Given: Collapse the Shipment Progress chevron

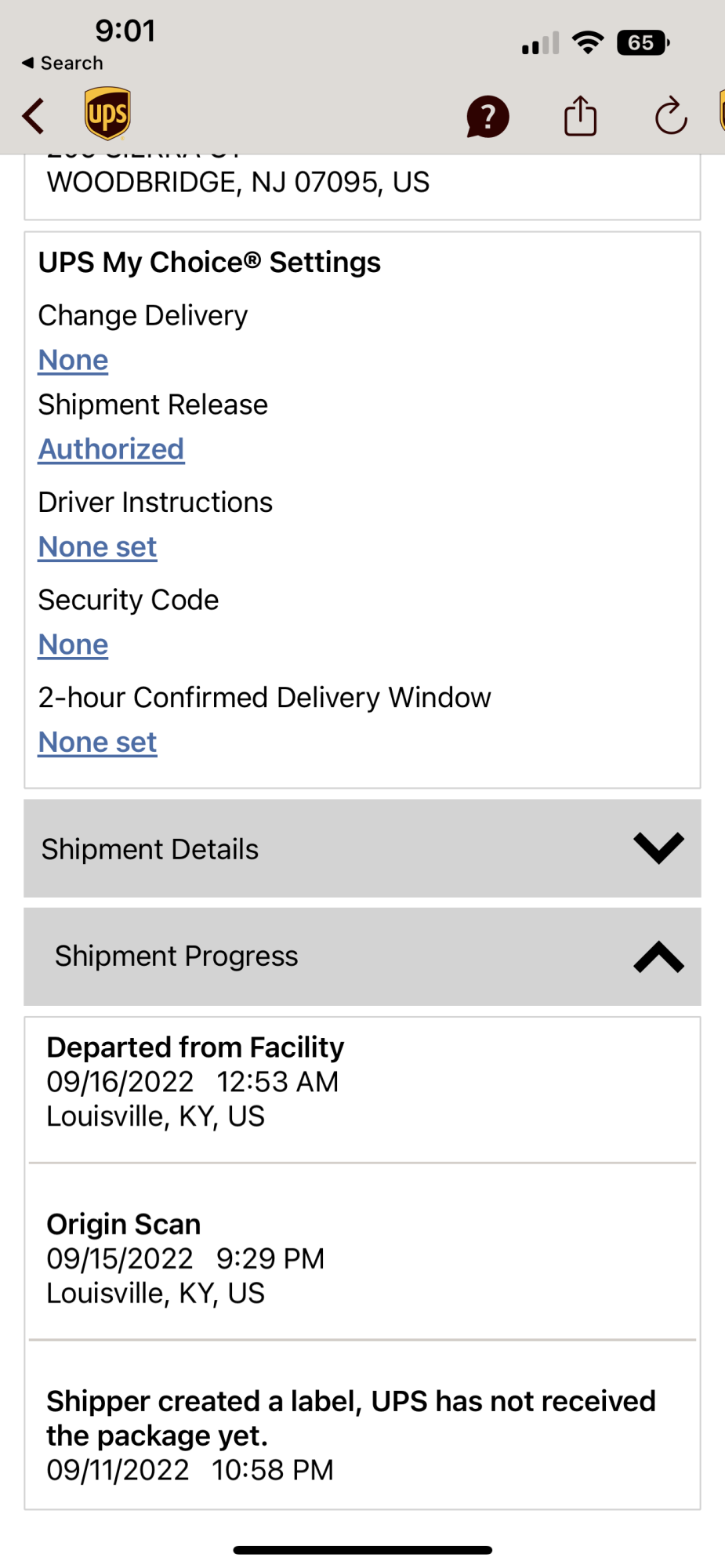Looking at the screenshot, I should (658, 956).
